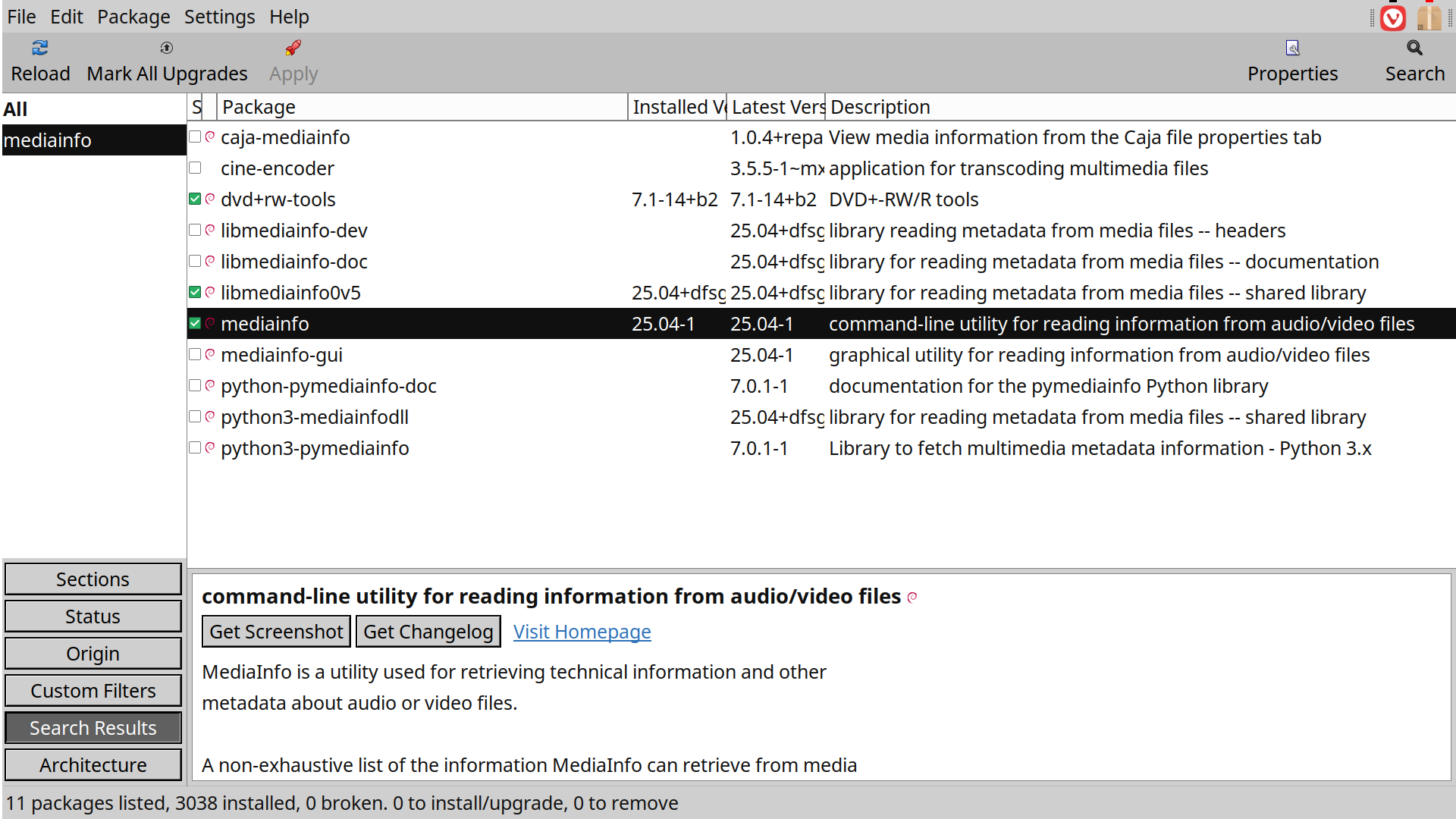The width and height of the screenshot is (1456, 819).
Task: Switch to the Status view
Action: point(93,616)
